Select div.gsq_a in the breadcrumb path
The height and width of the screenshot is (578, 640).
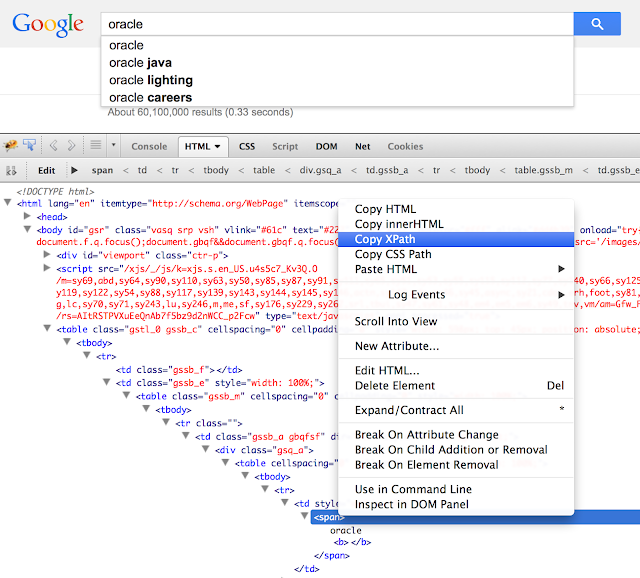320,170
